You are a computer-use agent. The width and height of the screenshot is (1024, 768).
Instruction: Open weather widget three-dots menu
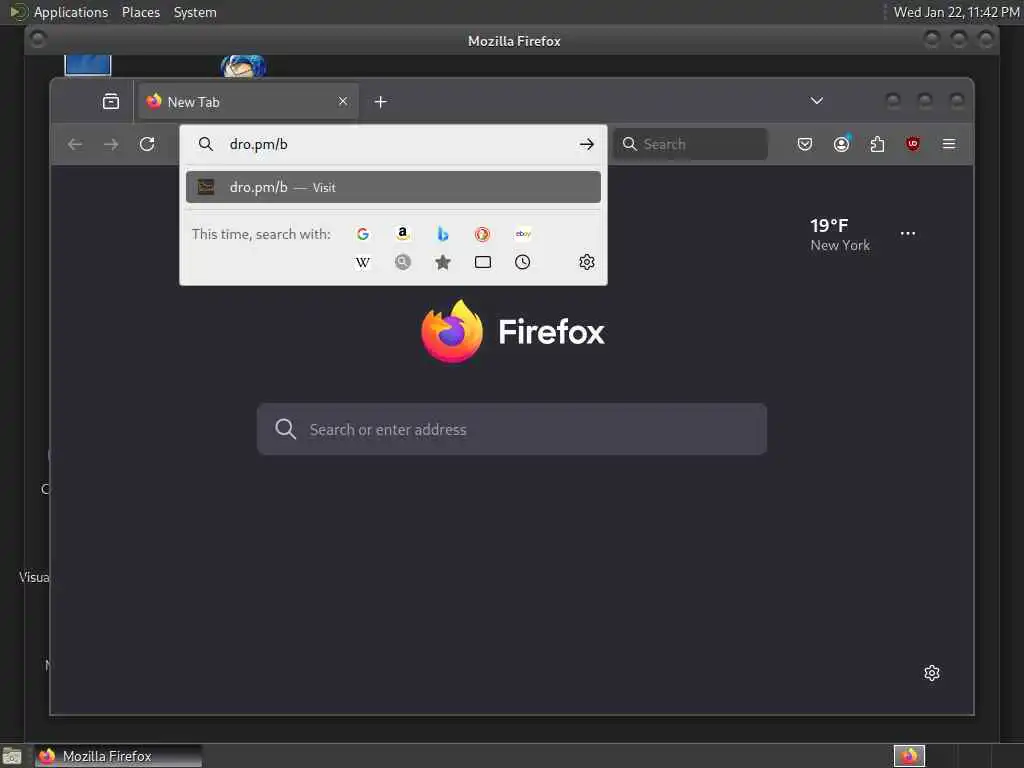point(908,233)
